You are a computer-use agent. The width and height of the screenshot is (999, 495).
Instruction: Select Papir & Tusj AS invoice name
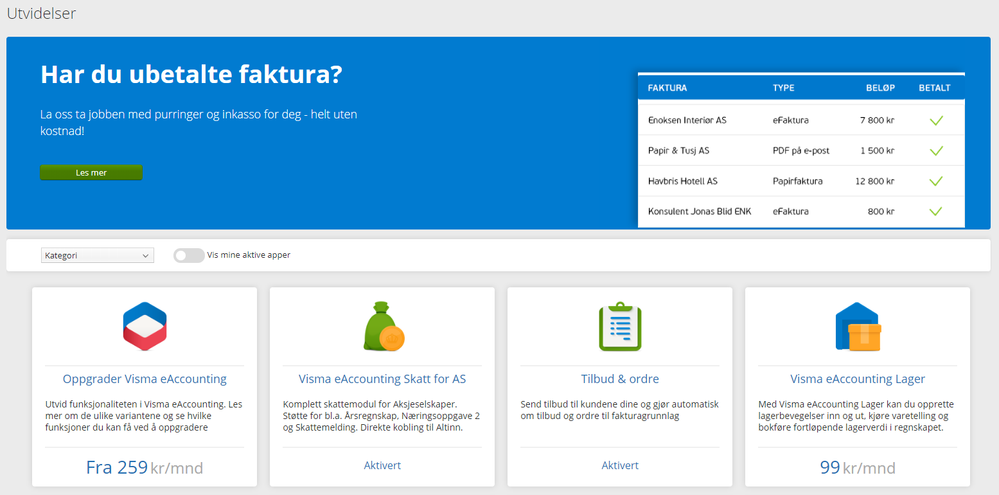679,151
